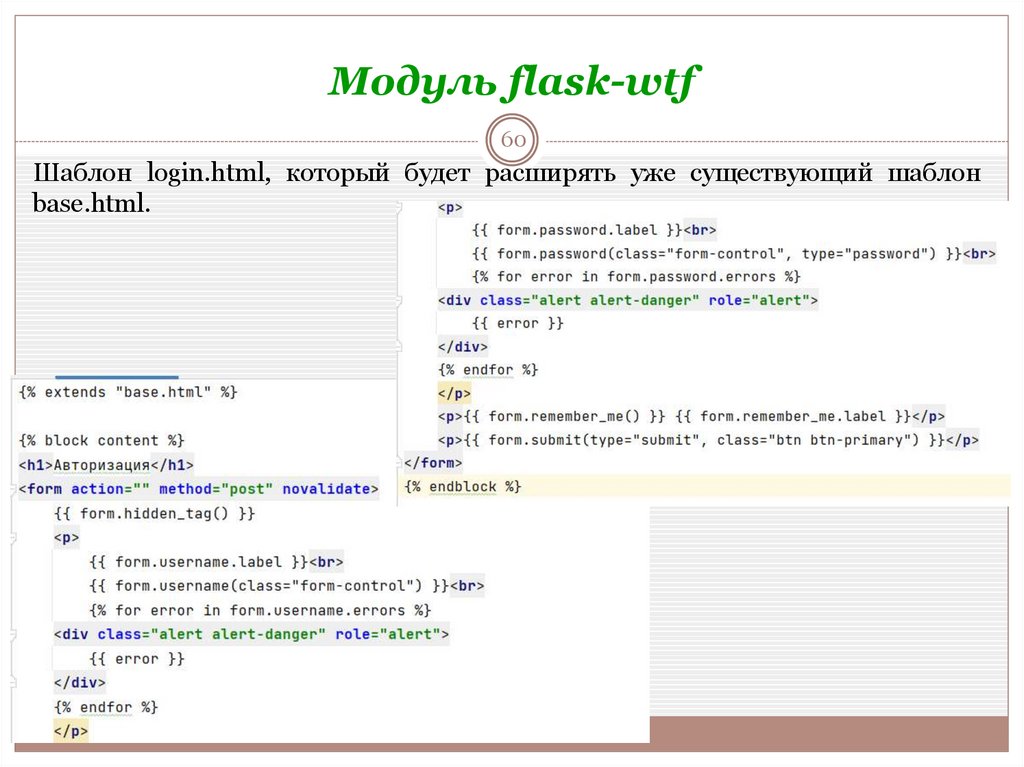Click '{{ form.remember_me.label }}' expression
The image size is (1024, 767).
793,417
